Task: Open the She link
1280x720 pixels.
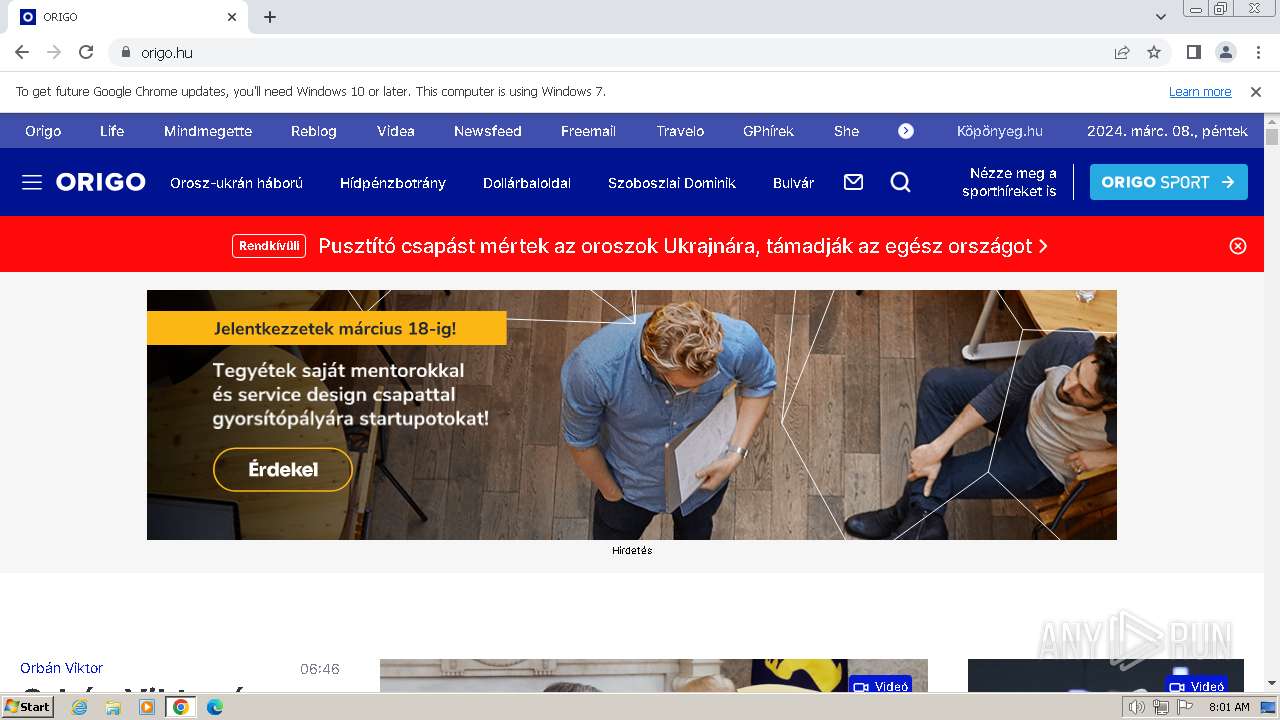Action: [846, 131]
